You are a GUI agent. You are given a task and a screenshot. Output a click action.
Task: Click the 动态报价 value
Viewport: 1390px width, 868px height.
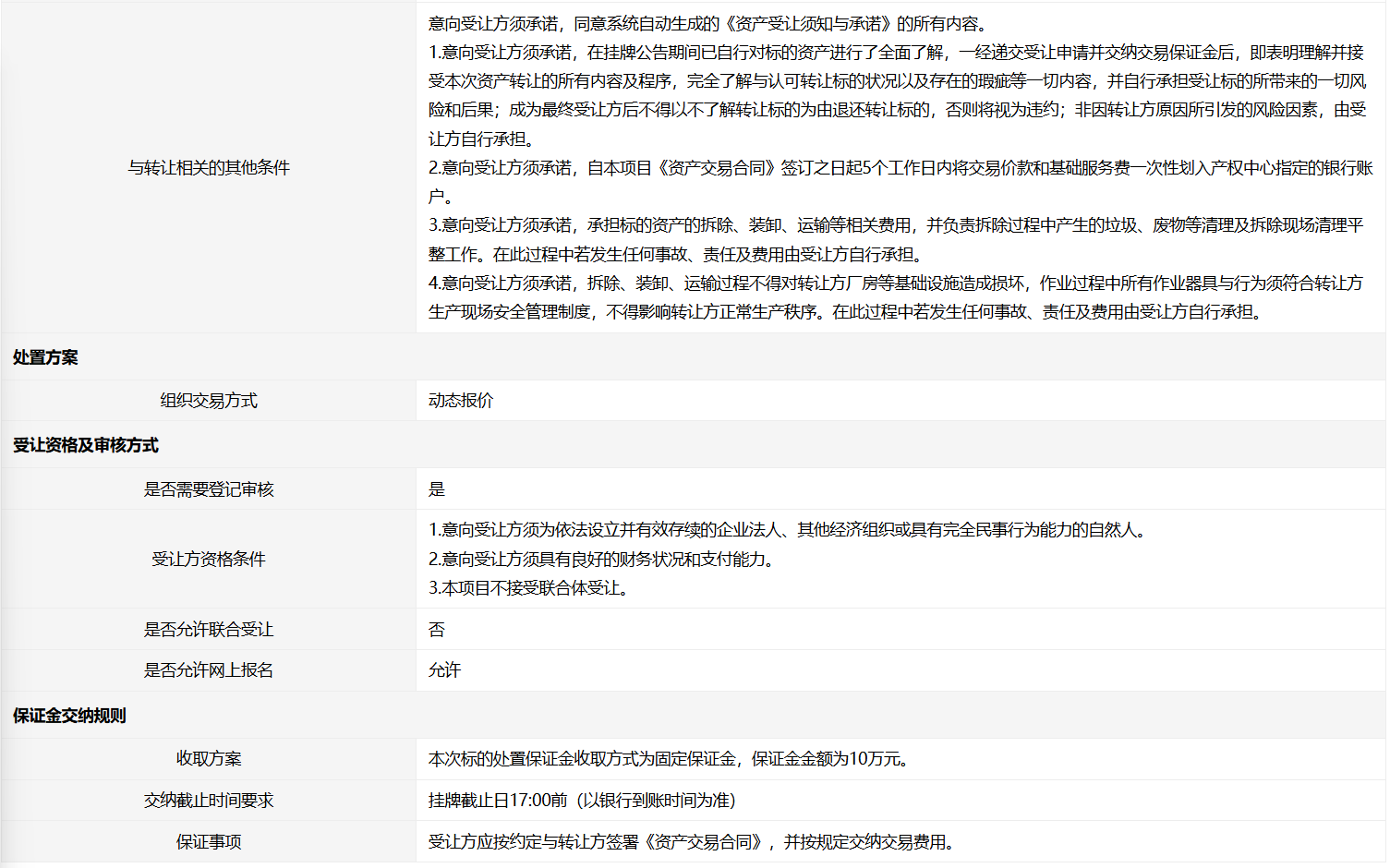[x=461, y=400]
